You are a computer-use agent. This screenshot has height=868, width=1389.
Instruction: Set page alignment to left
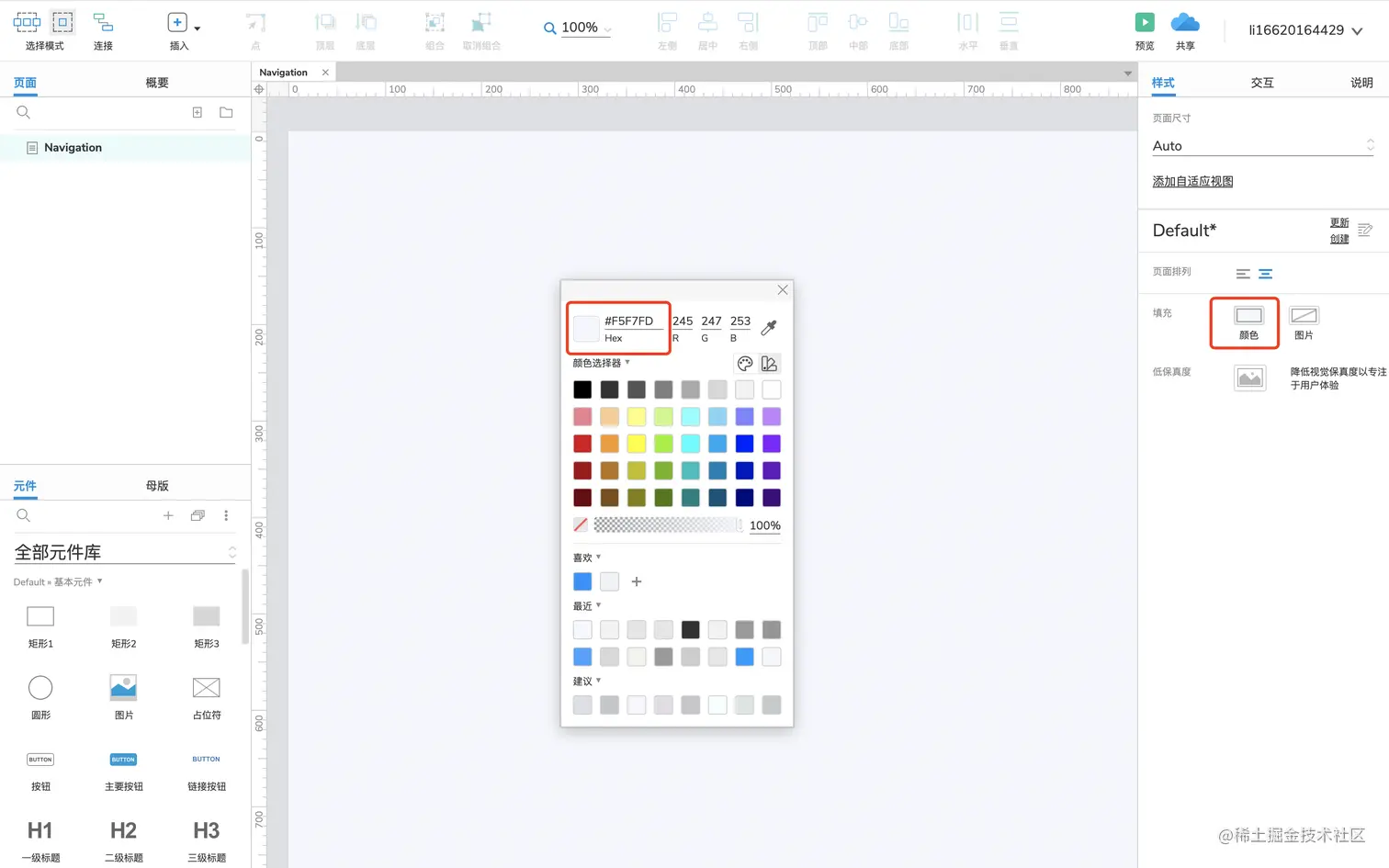click(1243, 274)
